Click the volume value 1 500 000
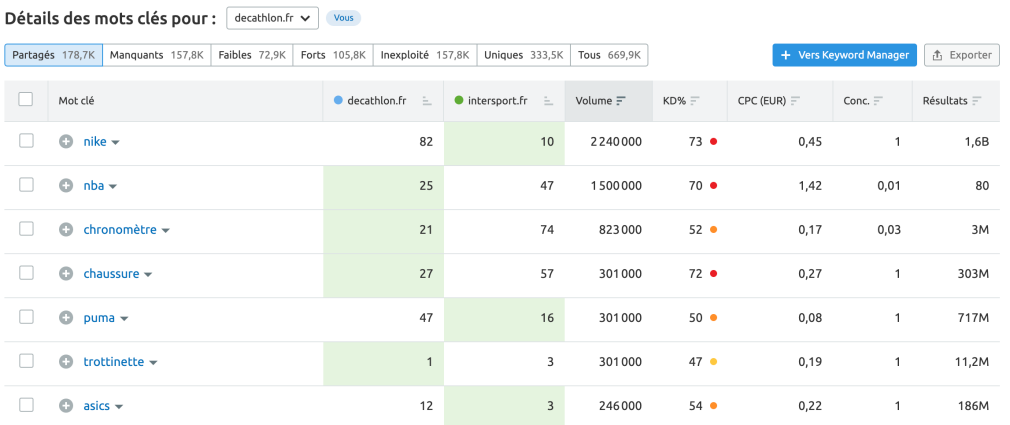 click(616, 186)
